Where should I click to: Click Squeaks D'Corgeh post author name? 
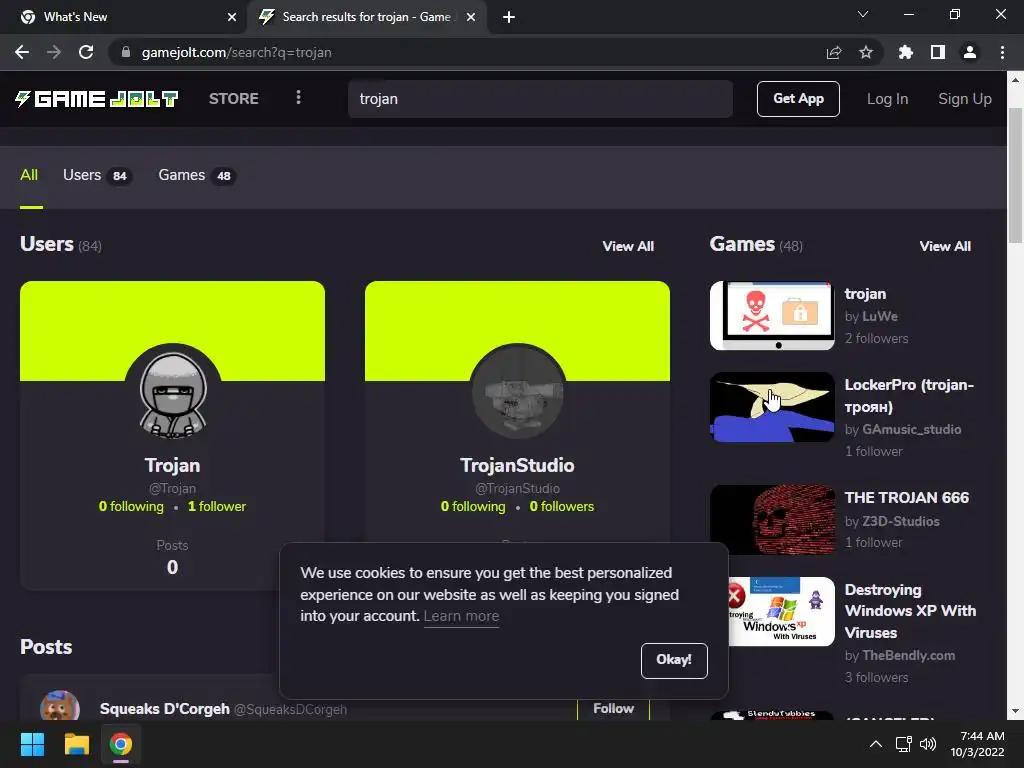[165, 709]
